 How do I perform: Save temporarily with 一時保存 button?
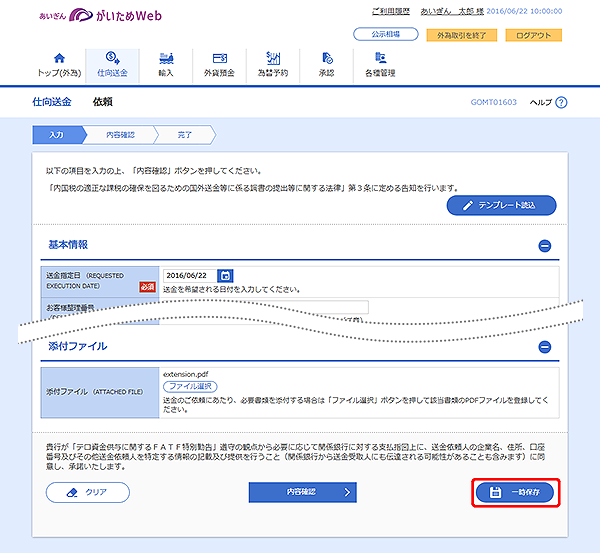[x=515, y=492]
